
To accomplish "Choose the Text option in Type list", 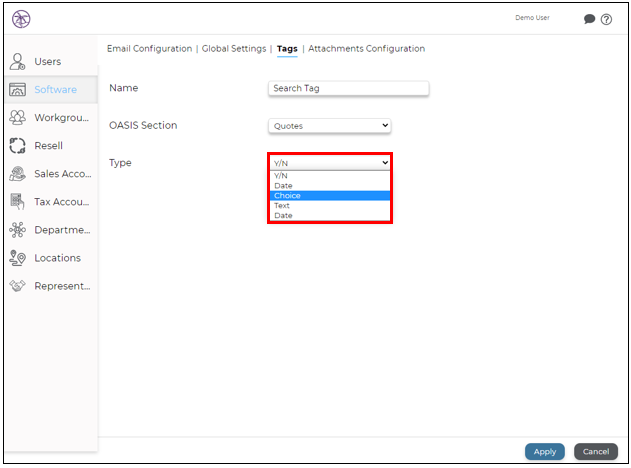I will click(330, 206).
